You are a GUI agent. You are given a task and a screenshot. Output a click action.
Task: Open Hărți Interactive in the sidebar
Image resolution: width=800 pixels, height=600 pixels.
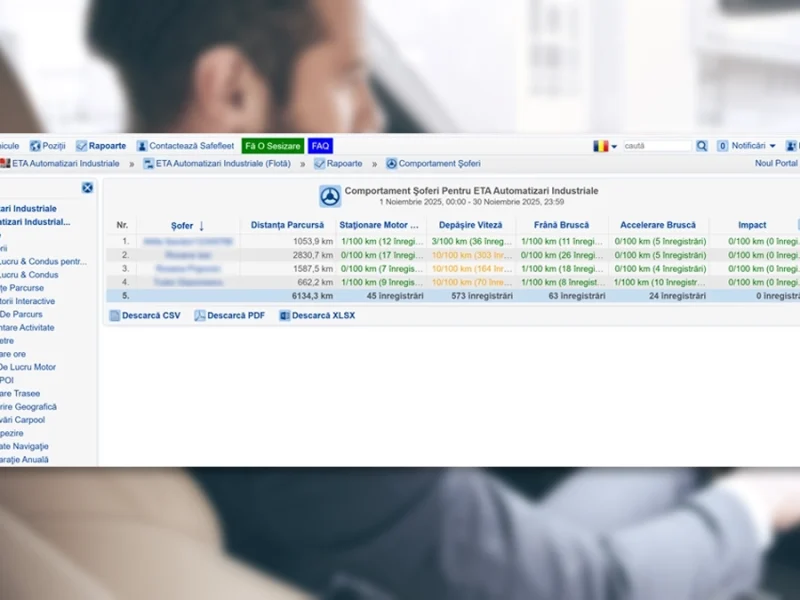point(28,301)
